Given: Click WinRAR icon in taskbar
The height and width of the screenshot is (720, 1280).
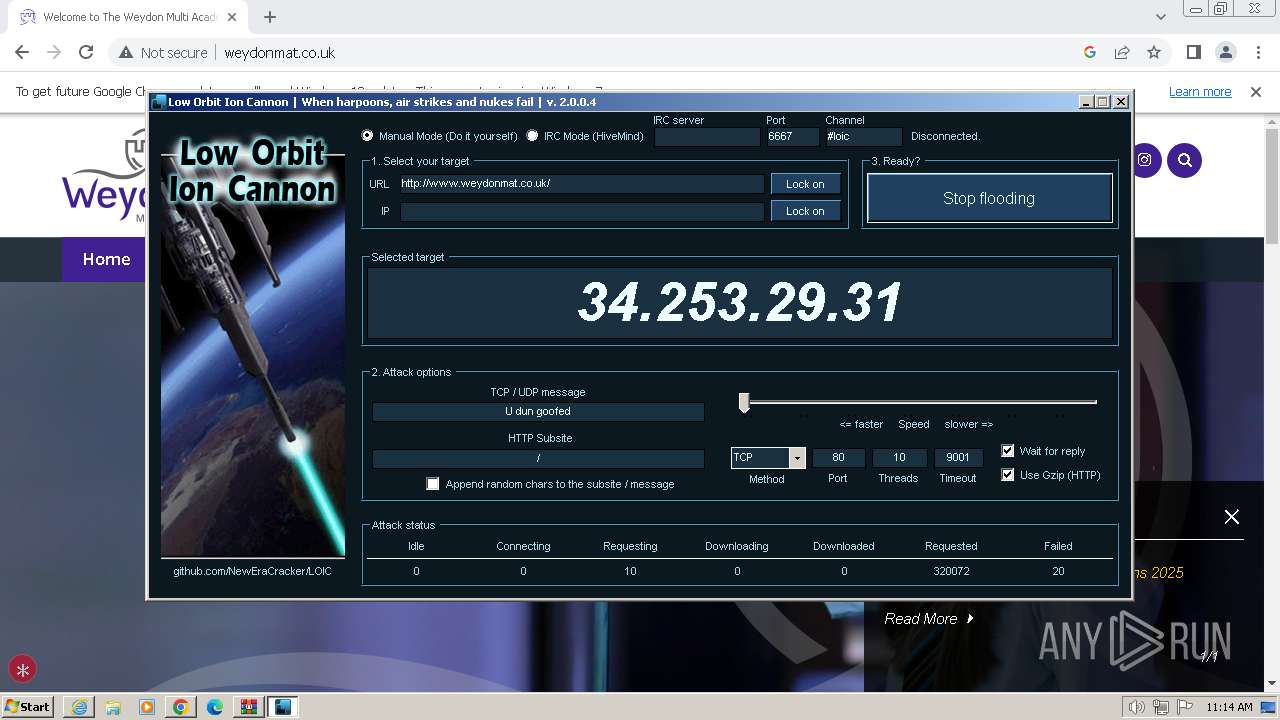Looking at the screenshot, I should [248, 707].
